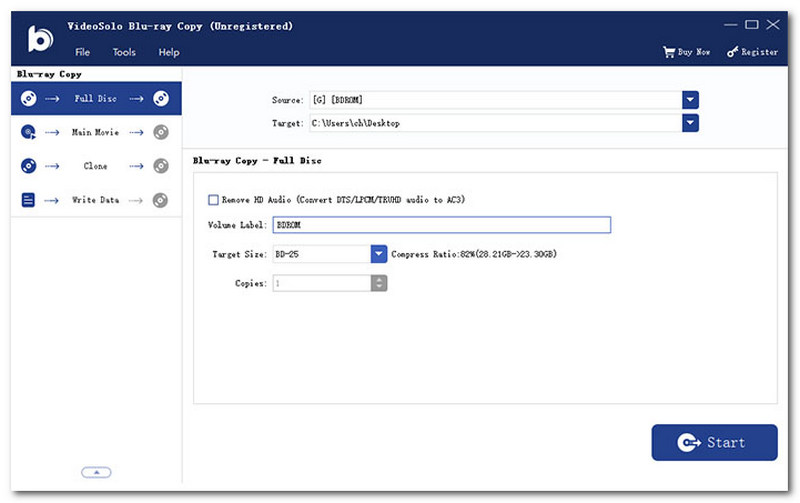
Task: Click the Main Movie label in sidebar
Action: 95,132
